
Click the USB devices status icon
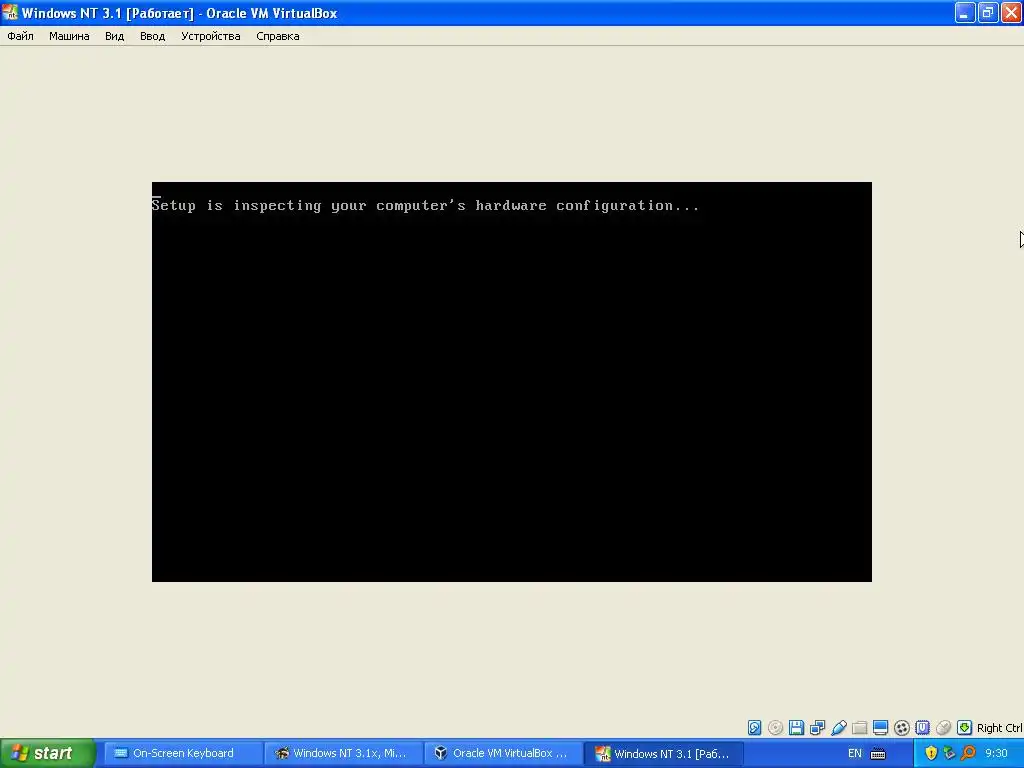point(839,728)
